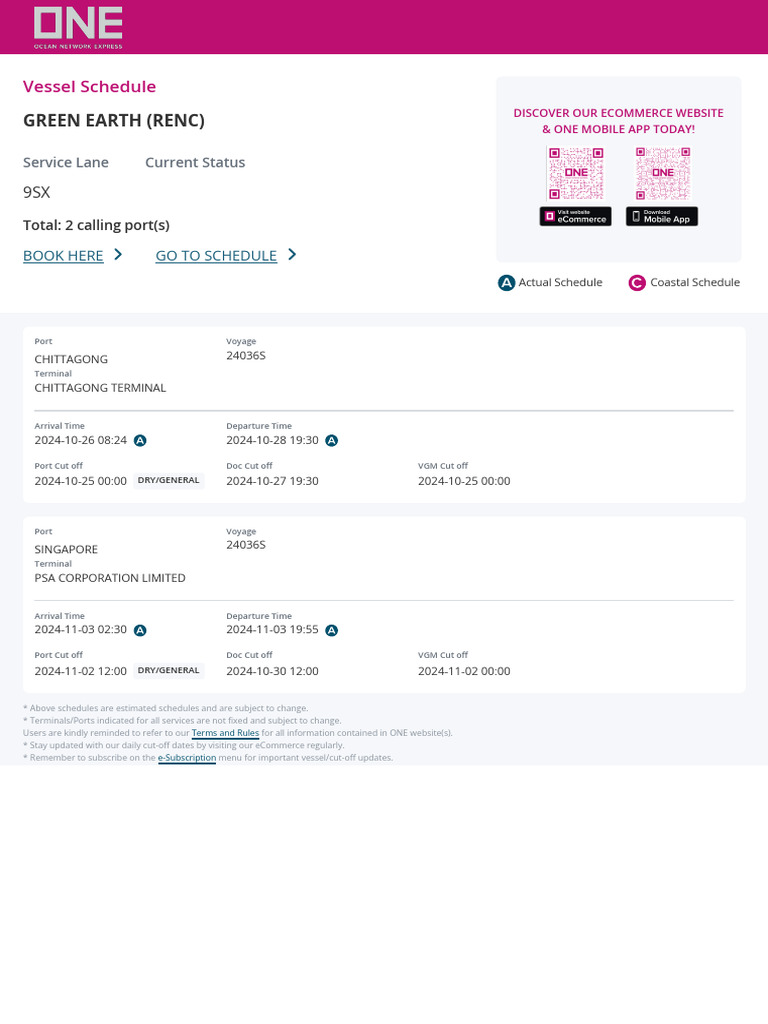
Task: Follow the GO TO SCHEDULE link
Action: coord(216,255)
